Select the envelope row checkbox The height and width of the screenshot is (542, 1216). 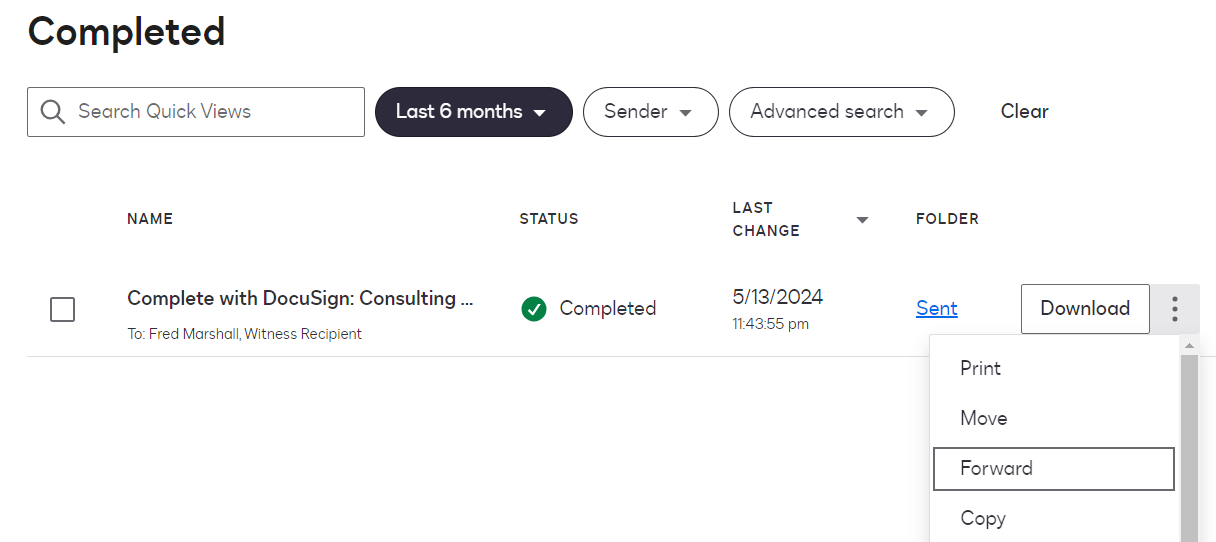tap(62, 310)
